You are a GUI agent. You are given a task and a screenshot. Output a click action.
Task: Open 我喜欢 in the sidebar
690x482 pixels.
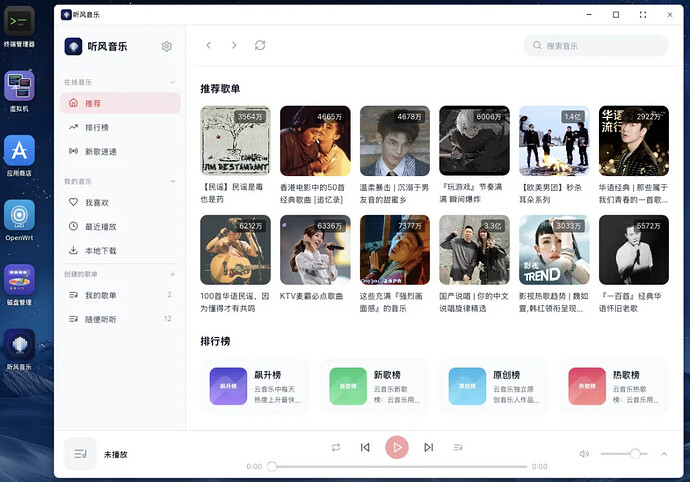tap(96, 202)
